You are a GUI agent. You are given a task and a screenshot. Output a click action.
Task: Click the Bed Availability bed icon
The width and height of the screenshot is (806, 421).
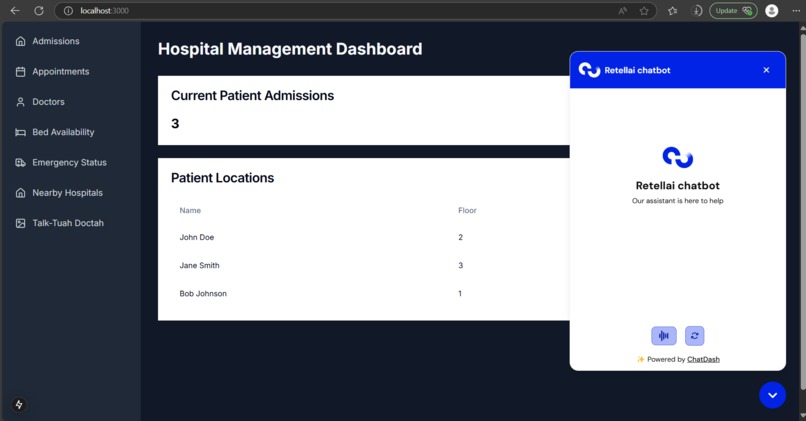pos(21,132)
